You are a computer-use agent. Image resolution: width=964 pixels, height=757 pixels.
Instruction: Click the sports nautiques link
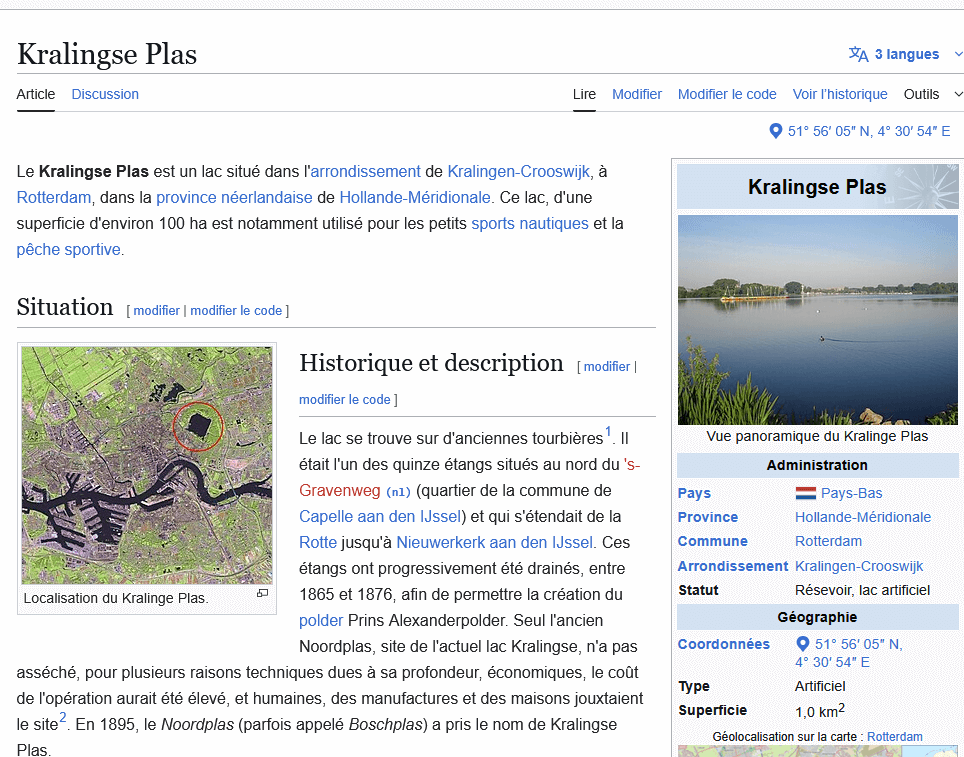coord(530,223)
